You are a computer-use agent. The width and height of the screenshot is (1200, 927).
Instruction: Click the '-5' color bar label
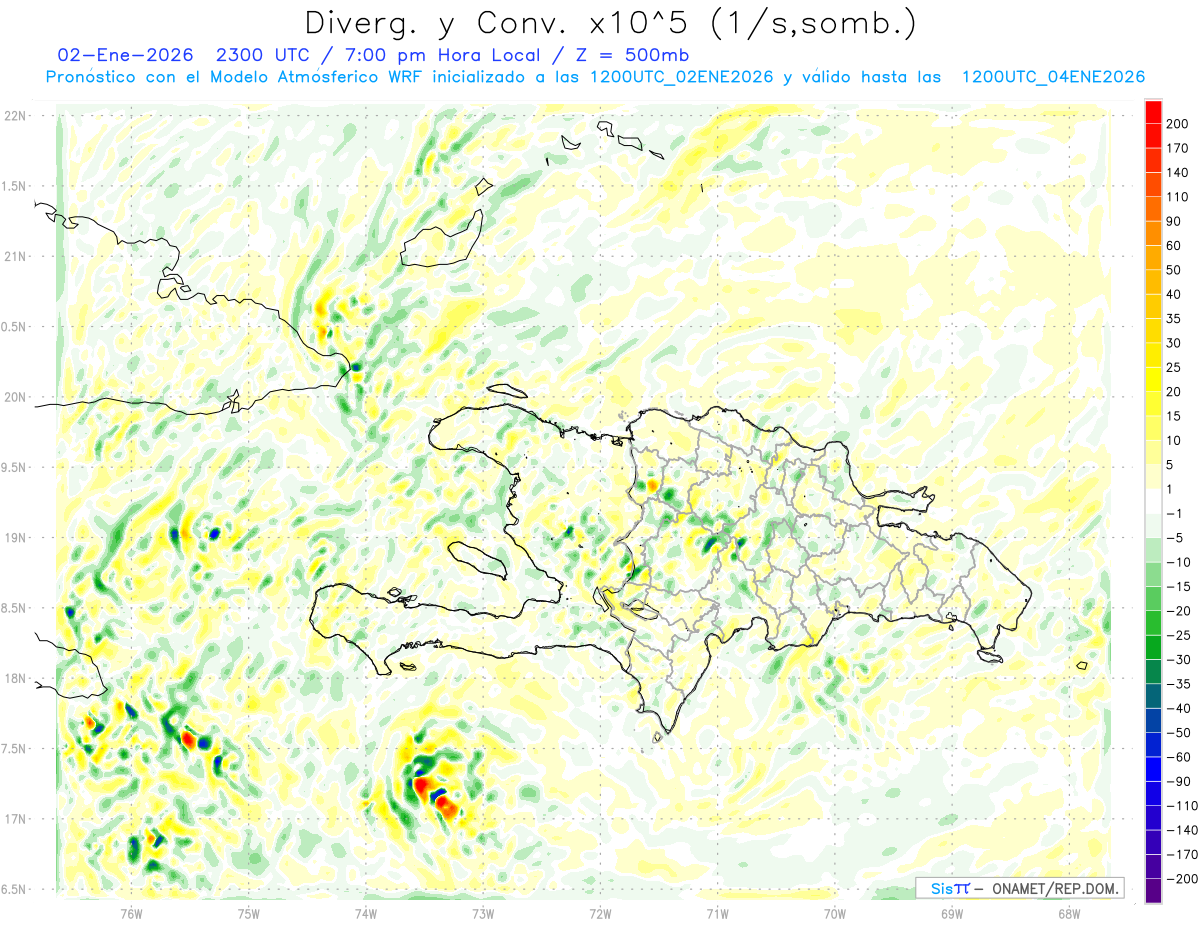point(1177,538)
